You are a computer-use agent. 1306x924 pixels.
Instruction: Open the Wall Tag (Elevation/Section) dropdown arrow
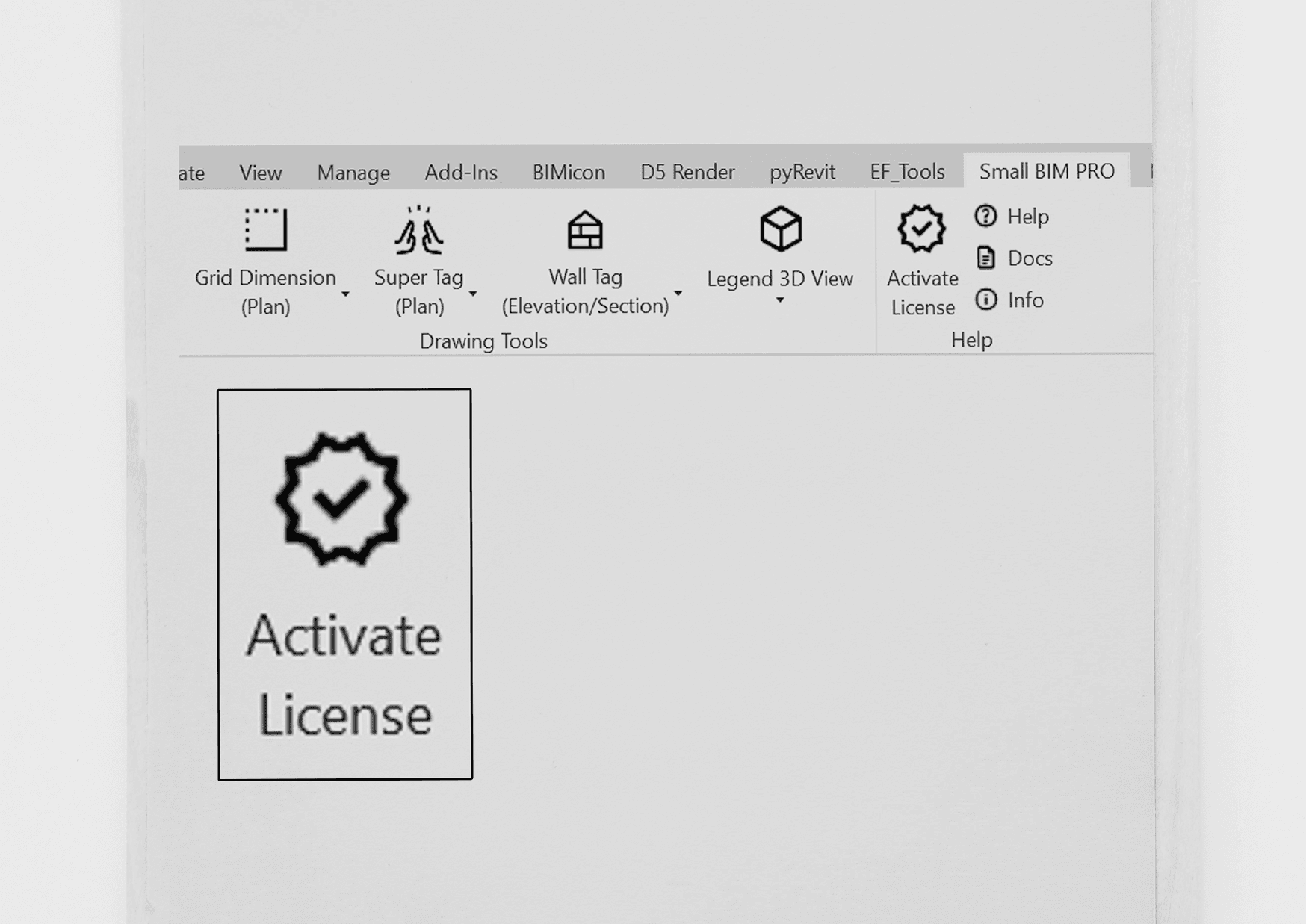[678, 294]
